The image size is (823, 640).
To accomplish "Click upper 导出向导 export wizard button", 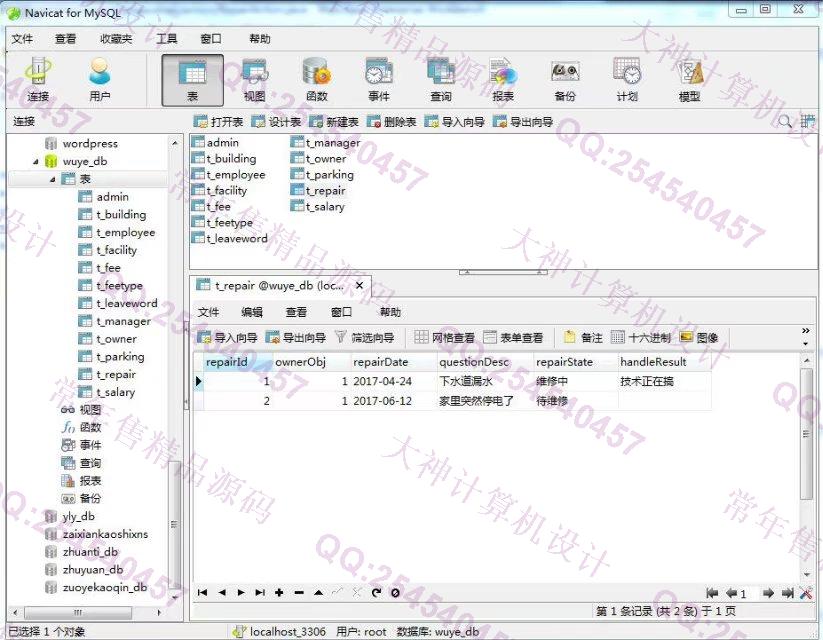I will pos(523,122).
